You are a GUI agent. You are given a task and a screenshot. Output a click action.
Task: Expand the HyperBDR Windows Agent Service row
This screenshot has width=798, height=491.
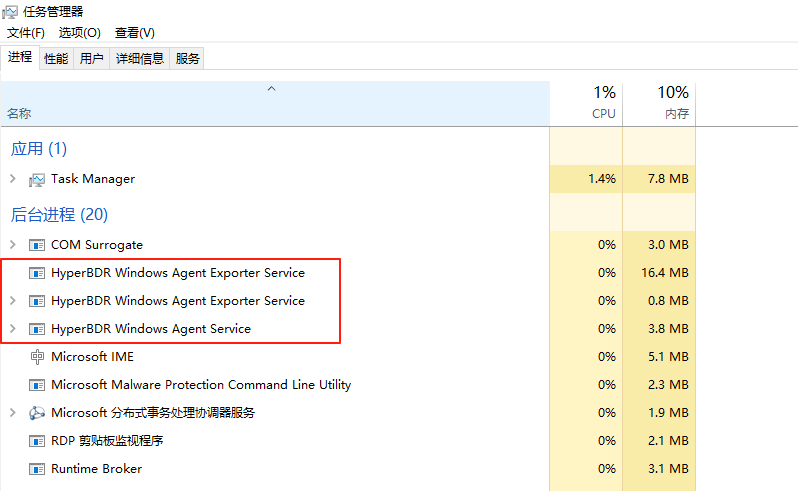point(13,329)
